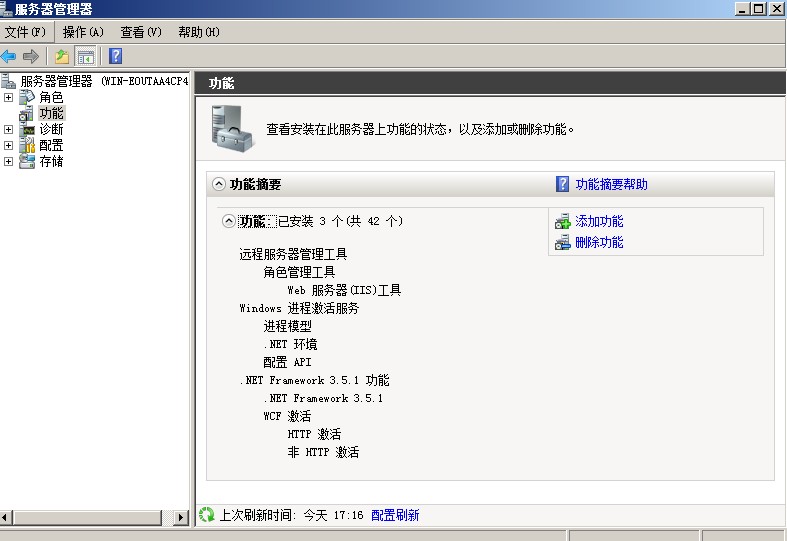The height and width of the screenshot is (541, 787).
Task: Expand the 配置 tree node
Action: (8, 146)
